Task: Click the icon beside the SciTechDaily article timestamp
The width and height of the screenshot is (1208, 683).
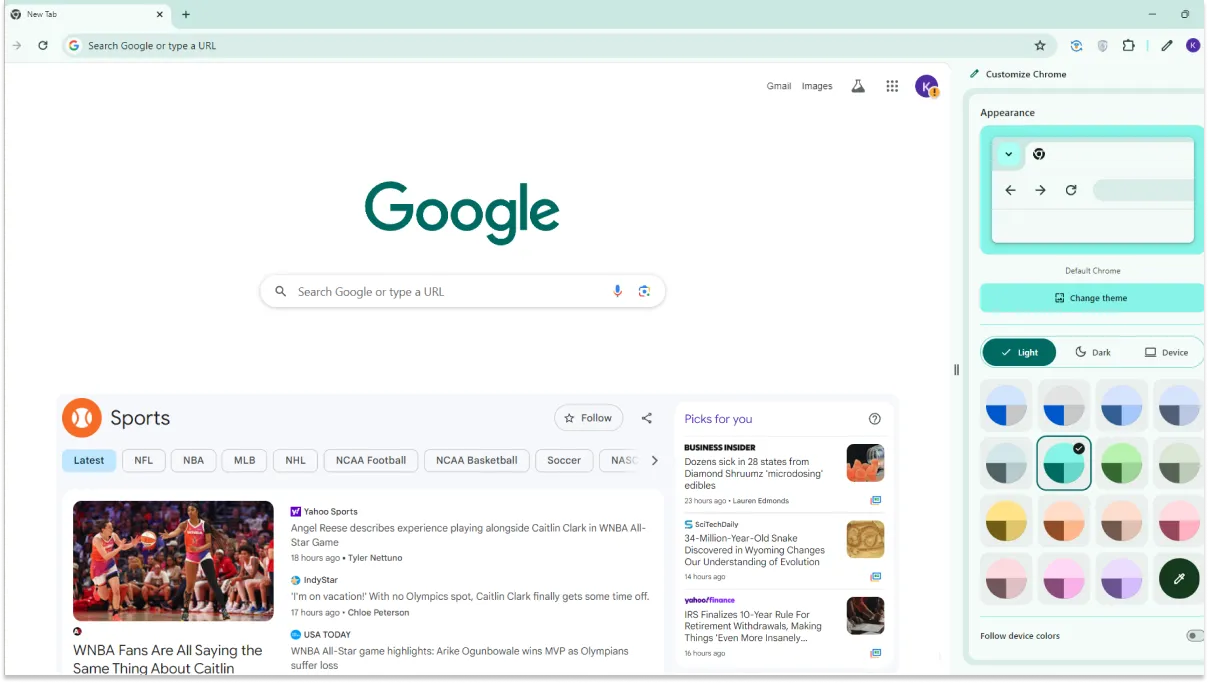Action: click(x=875, y=576)
